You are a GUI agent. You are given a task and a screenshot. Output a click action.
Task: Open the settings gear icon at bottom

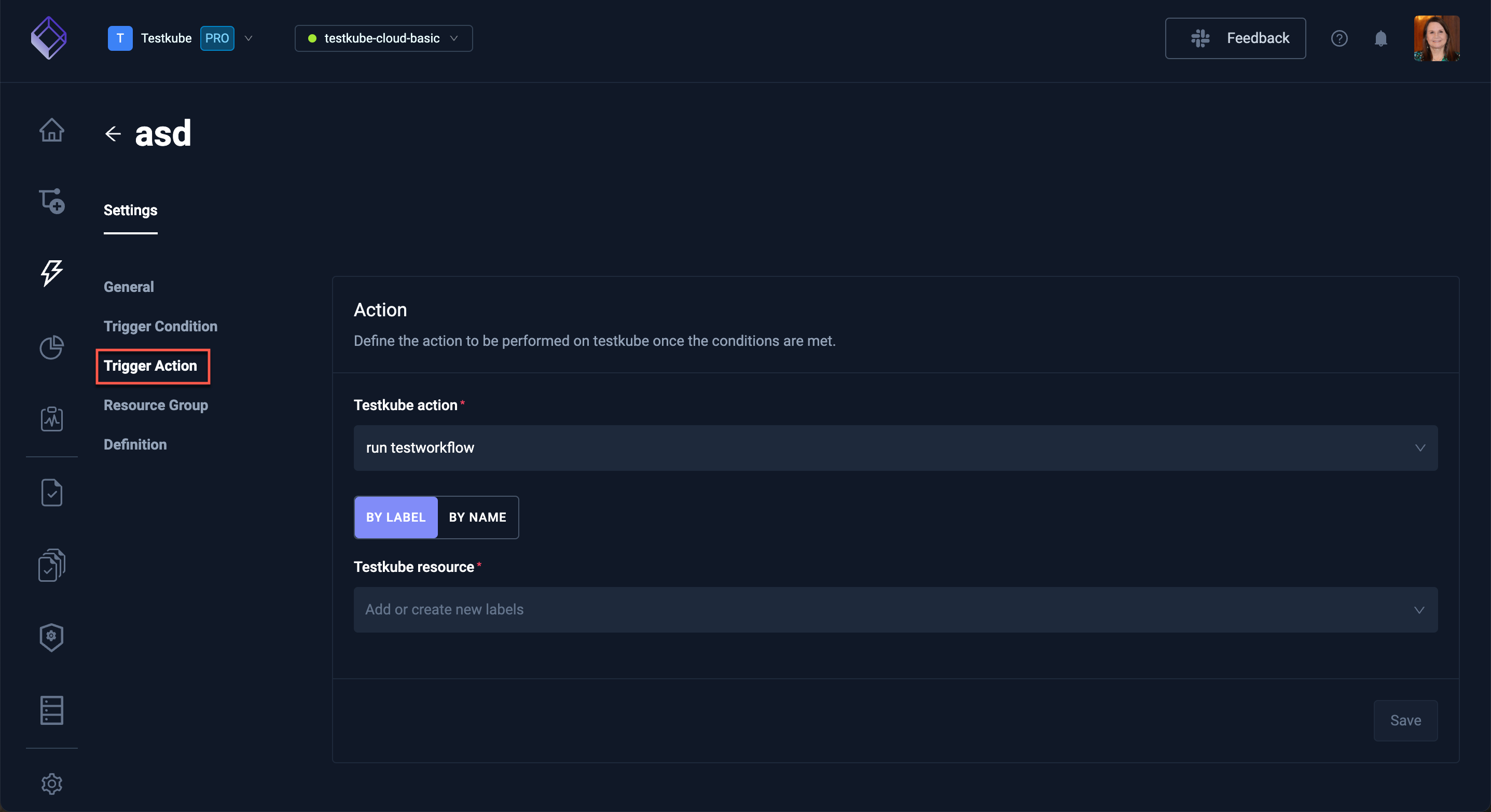click(x=51, y=783)
